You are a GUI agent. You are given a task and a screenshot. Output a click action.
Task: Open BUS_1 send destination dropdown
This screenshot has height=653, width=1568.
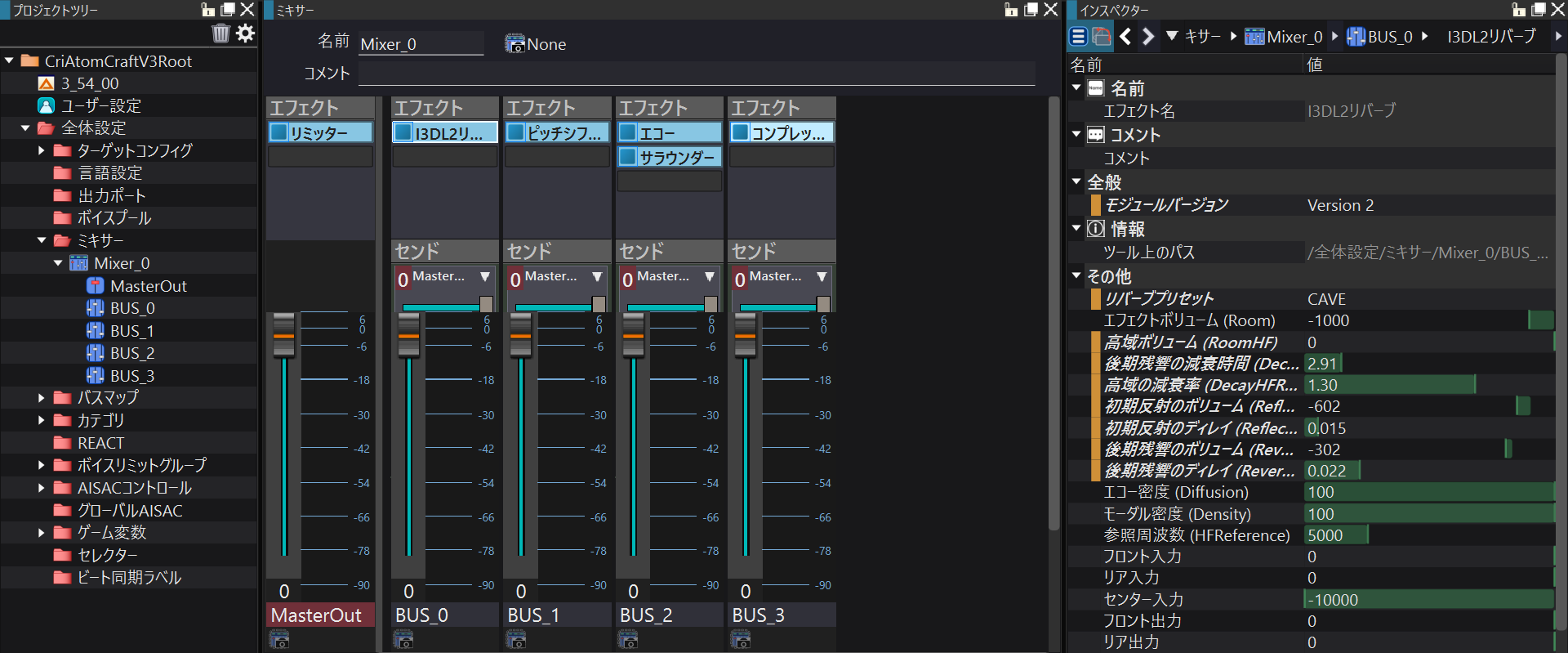point(597,277)
